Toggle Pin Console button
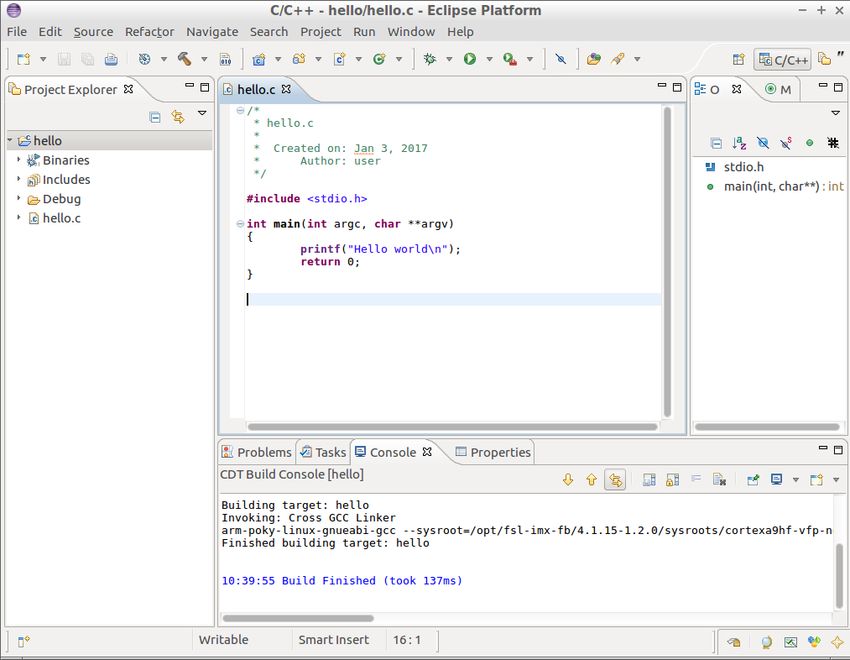This screenshot has height=660, width=850. click(753, 480)
